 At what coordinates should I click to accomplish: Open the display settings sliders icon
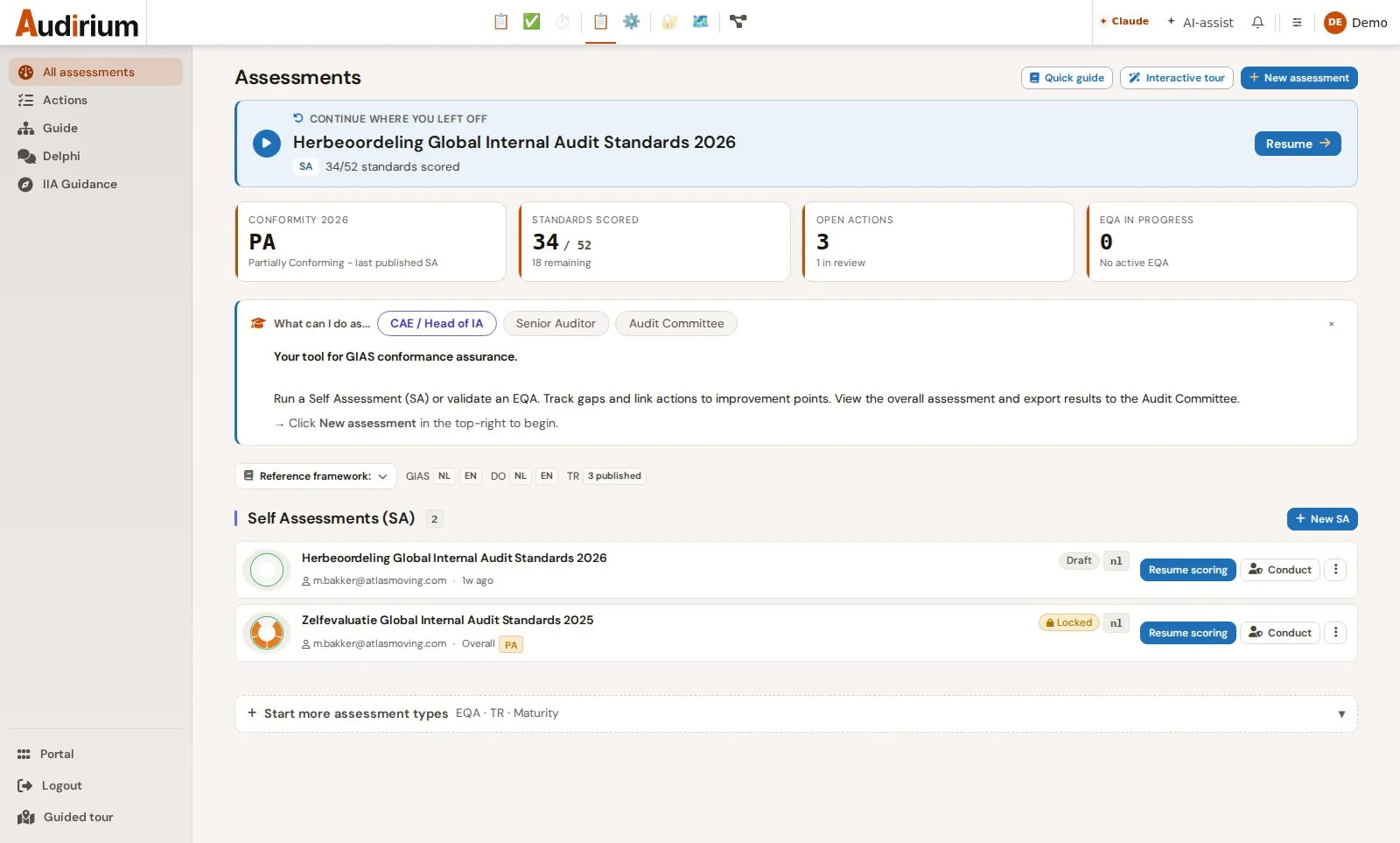[x=1297, y=23]
